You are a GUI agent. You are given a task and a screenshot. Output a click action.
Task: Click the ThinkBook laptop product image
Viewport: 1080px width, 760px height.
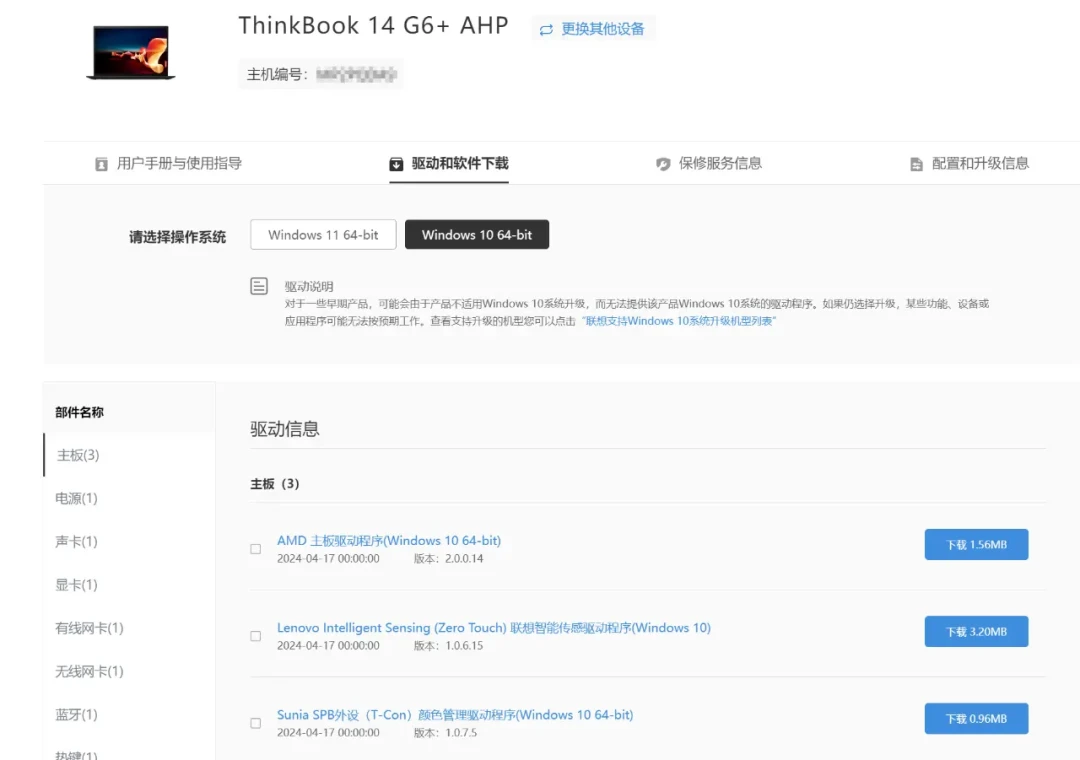coord(131,52)
